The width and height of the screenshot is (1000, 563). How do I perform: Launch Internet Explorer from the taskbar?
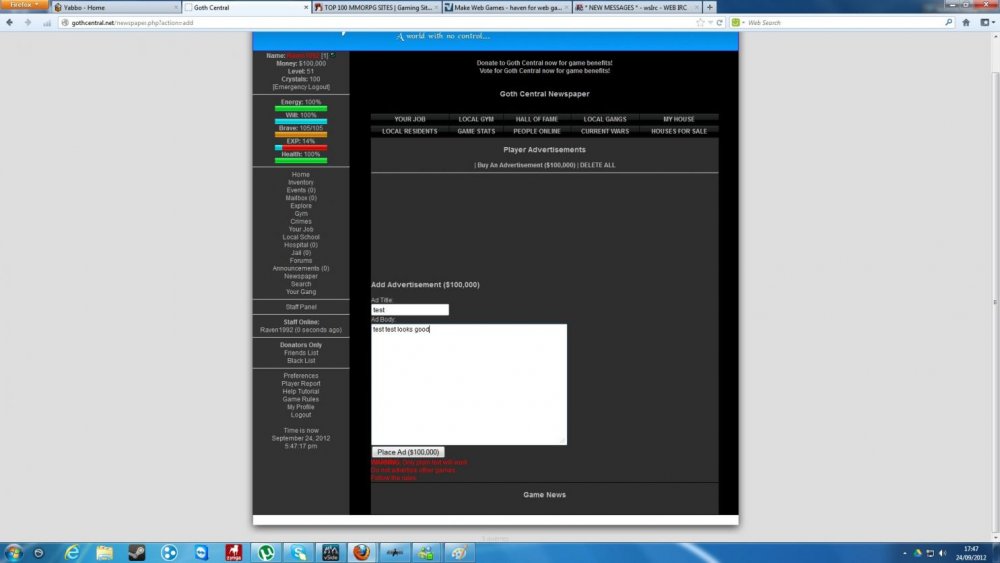click(72, 552)
